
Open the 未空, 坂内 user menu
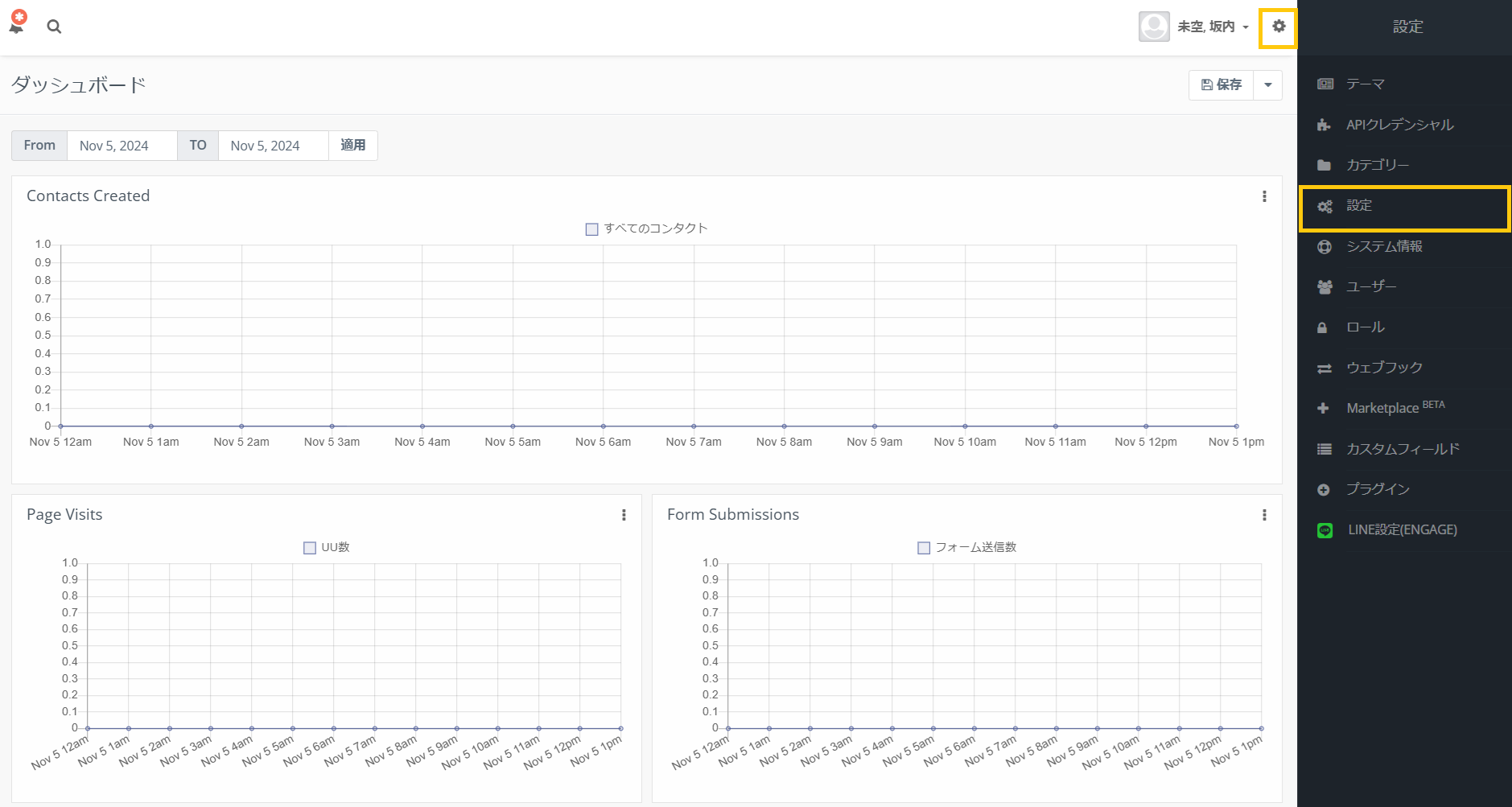coord(1195,27)
